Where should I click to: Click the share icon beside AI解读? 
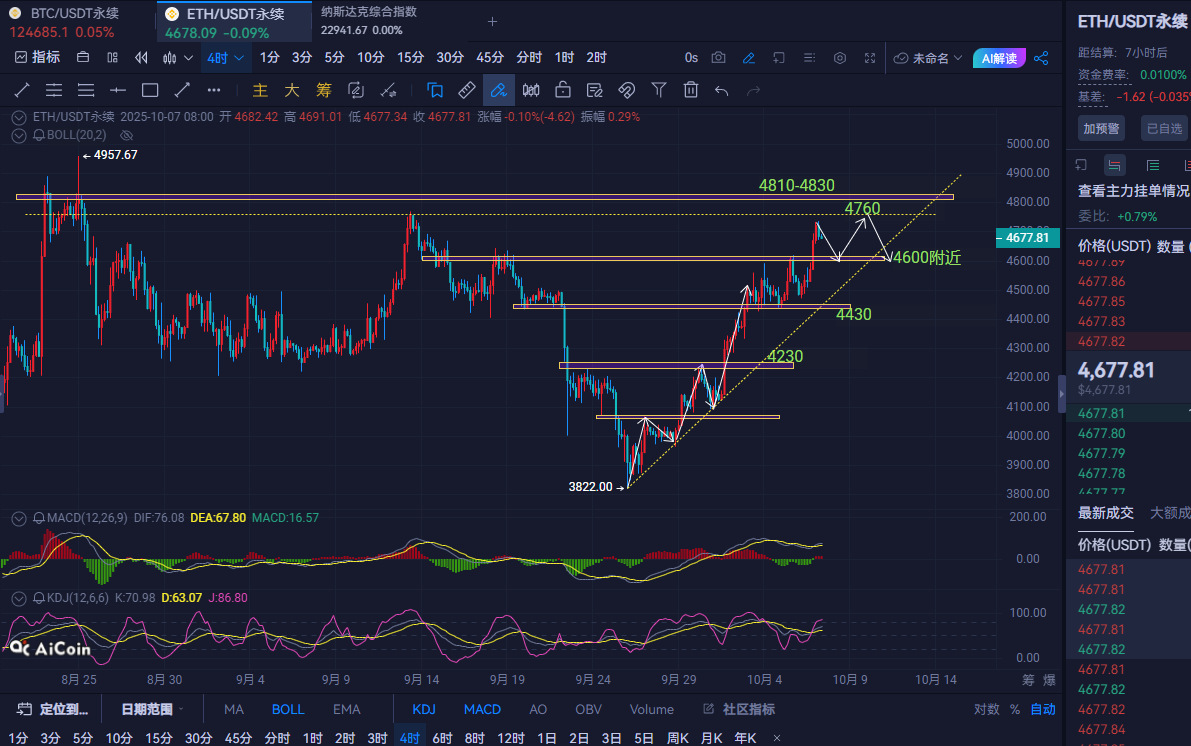coord(1041,58)
